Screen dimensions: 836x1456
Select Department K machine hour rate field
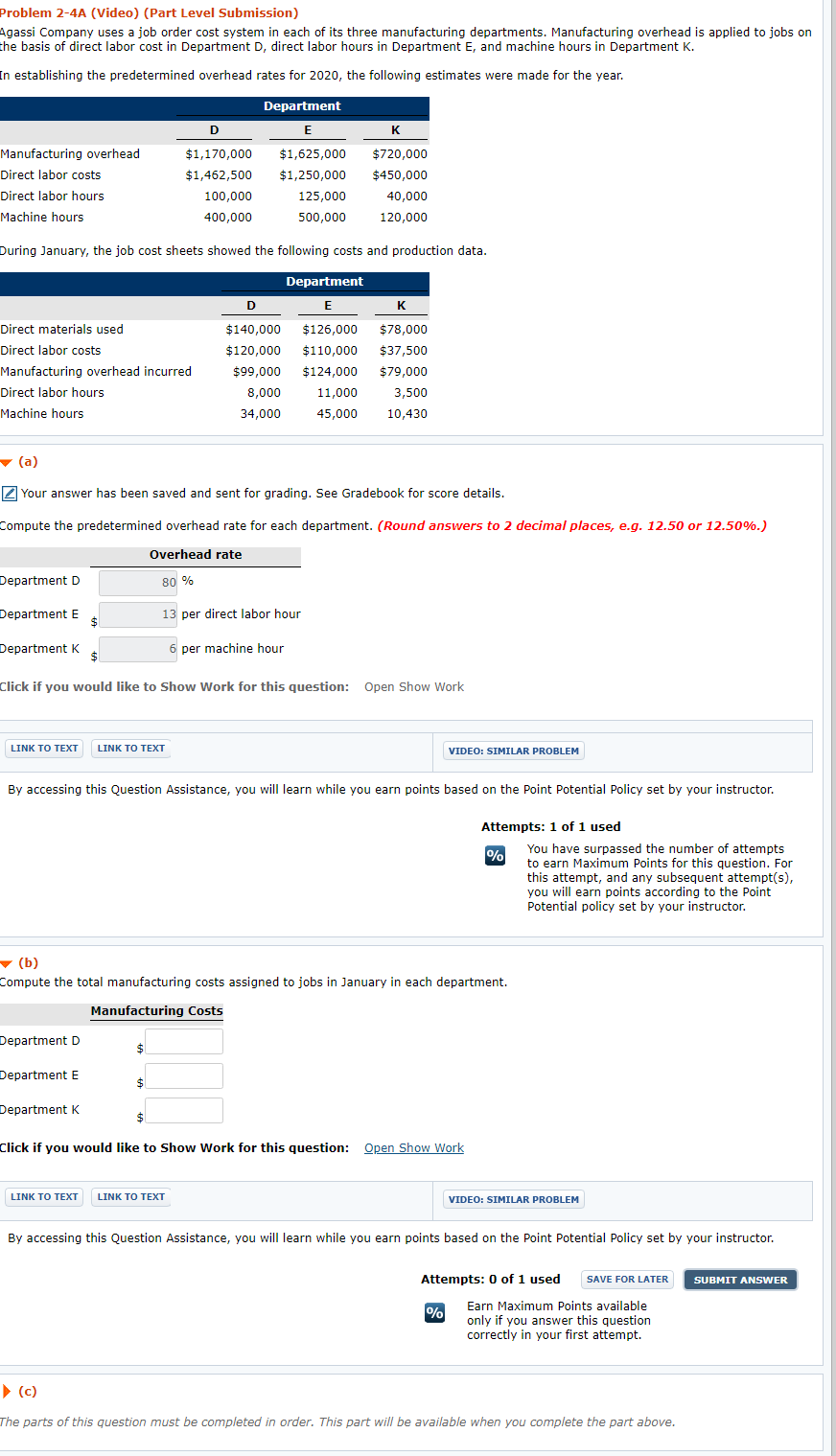click(x=137, y=649)
